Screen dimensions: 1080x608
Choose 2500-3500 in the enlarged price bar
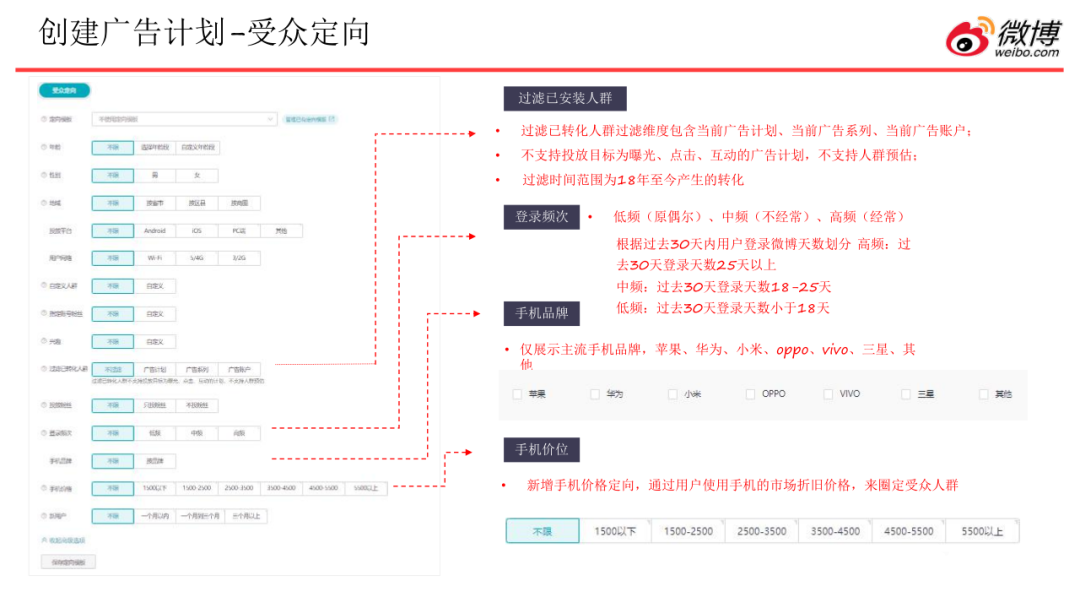[x=761, y=531]
